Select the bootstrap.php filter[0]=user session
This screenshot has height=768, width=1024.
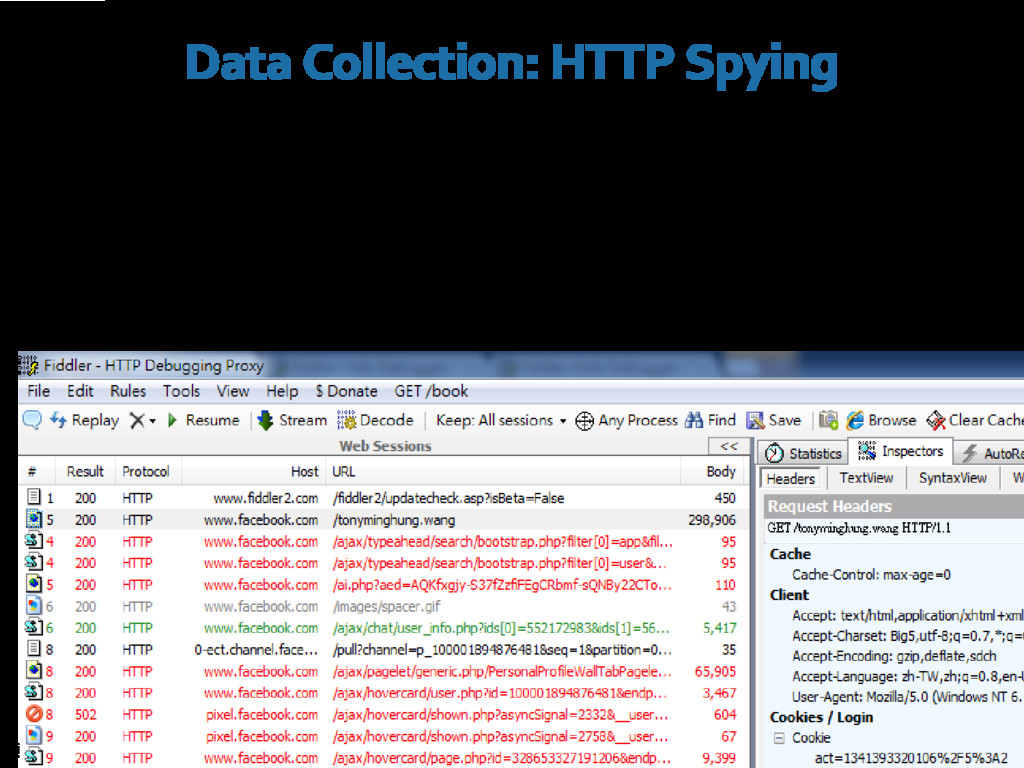[x=385, y=563]
